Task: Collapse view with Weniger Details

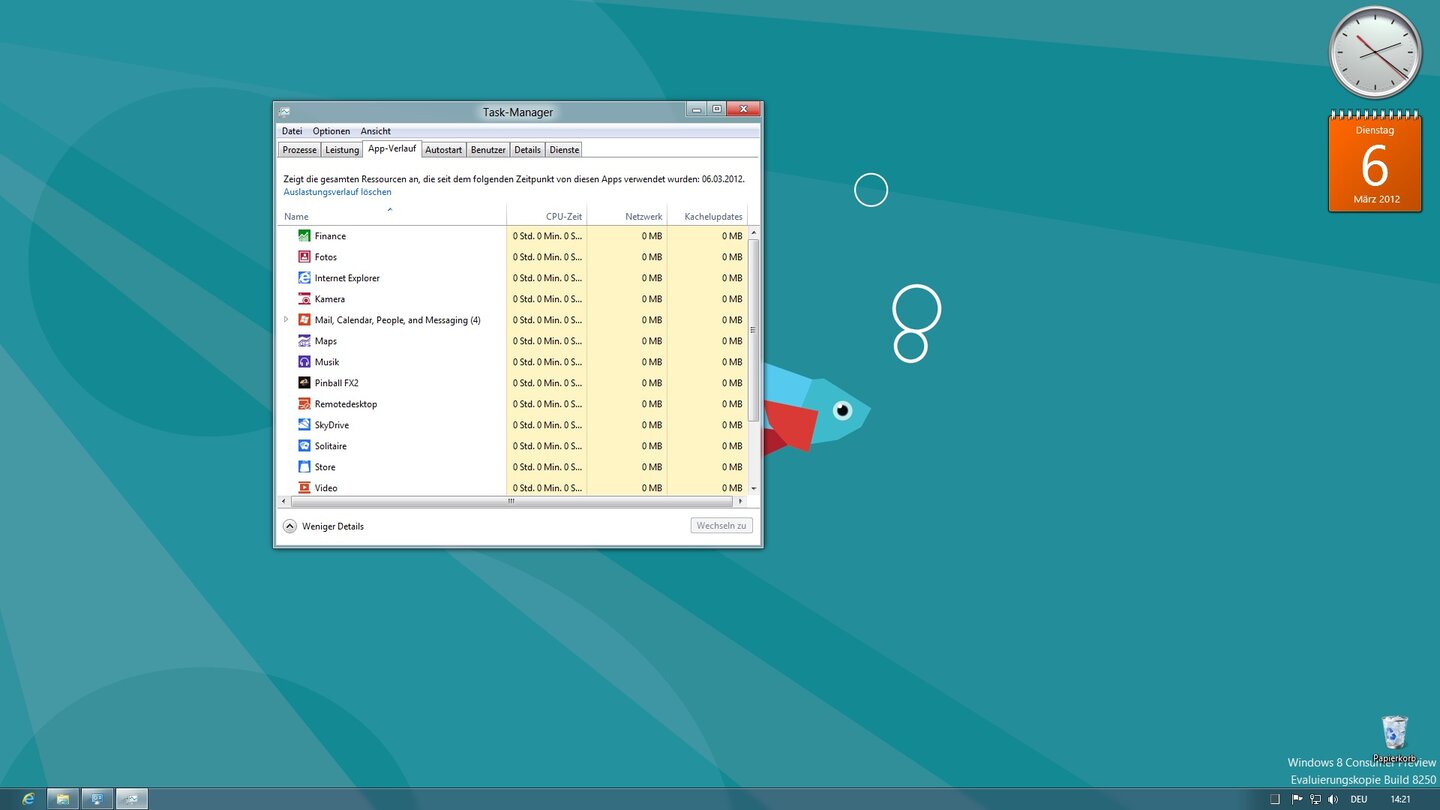Action: [324, 526]
